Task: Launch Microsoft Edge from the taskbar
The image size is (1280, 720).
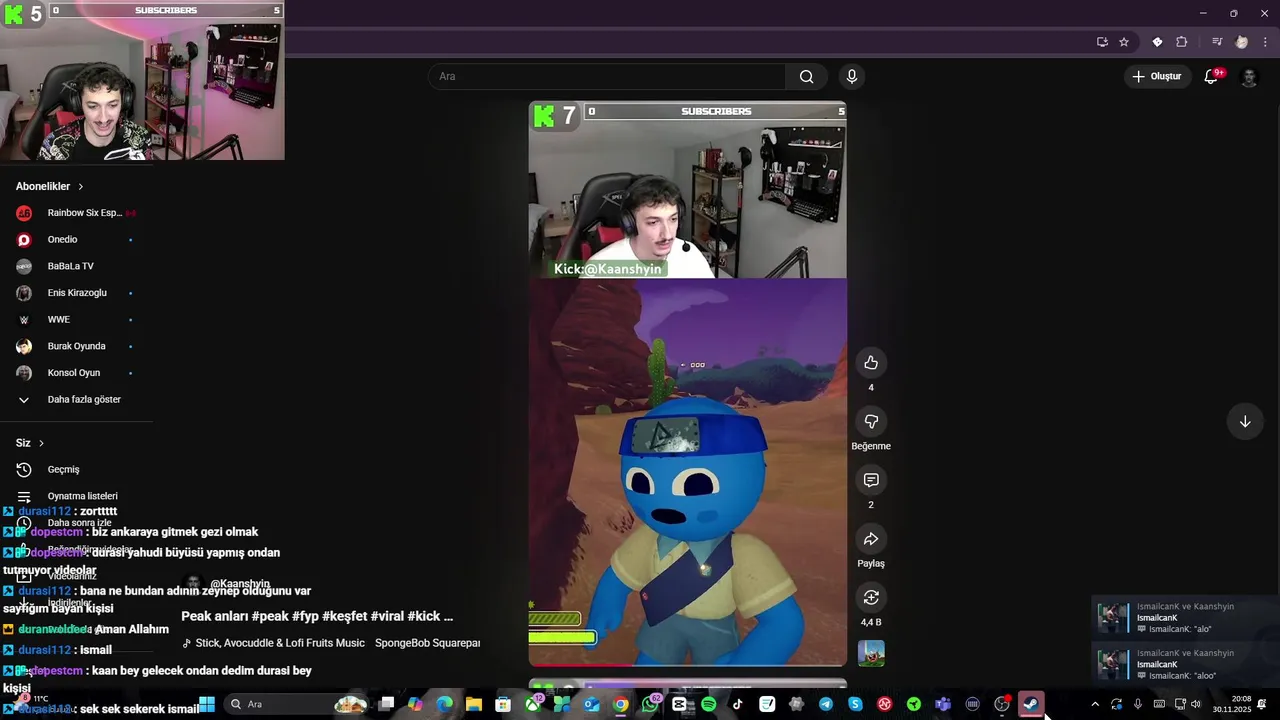Action: [445, 705]
